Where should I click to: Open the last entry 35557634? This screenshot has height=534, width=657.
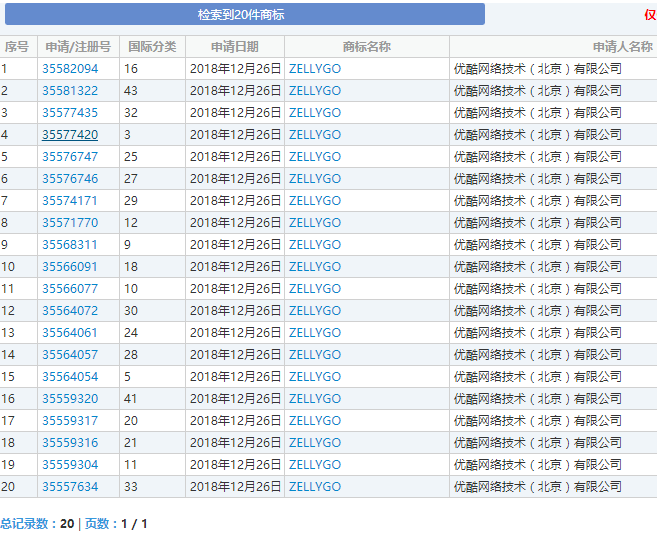[70, 487]
